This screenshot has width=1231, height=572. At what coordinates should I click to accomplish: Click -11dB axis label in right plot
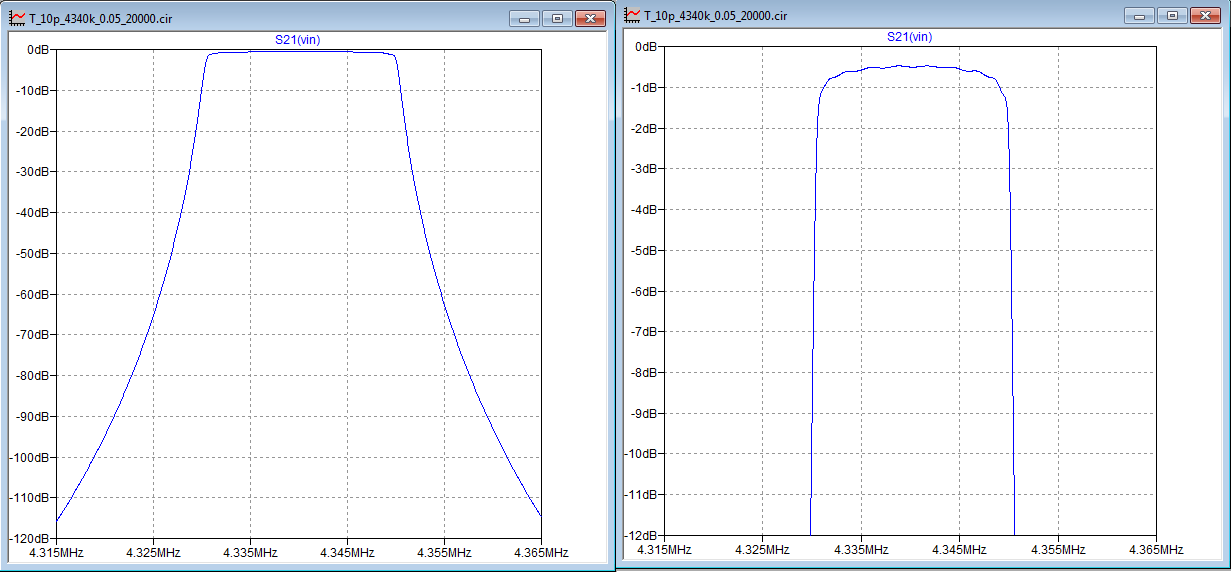tap(642, 494)
